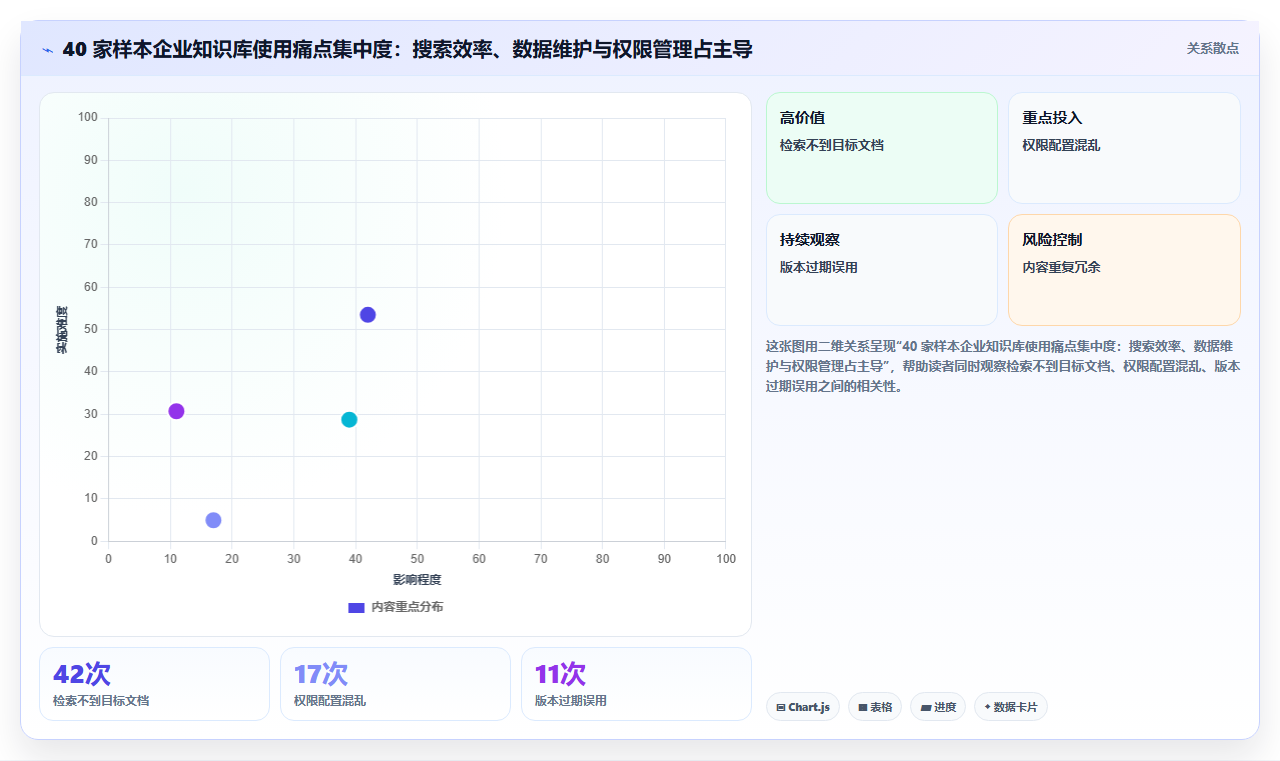Open the 重点投入 quadrant card
The image size is (1280, 761).
pos(1124,148)
